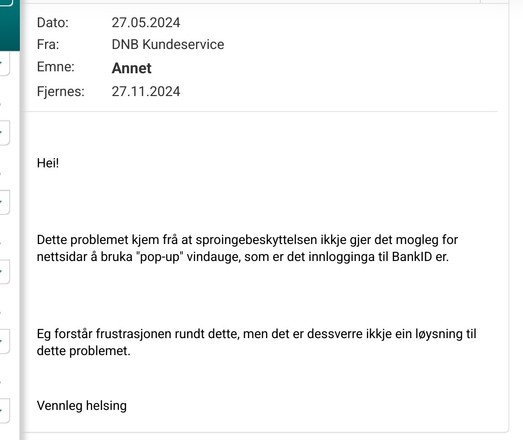
Task: Open the cut-off list box beside Eg forstår line
Action: pos(4,341)
